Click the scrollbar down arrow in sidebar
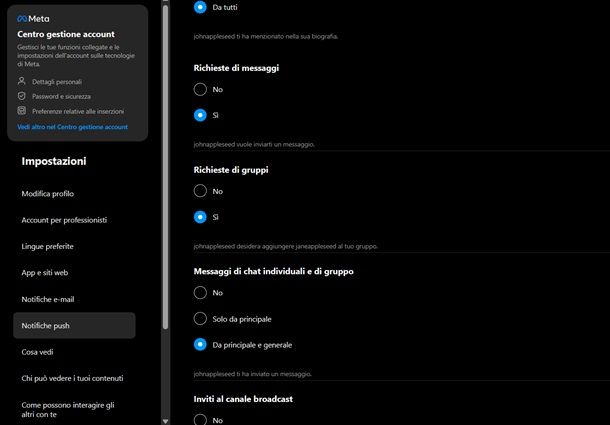This screenshot has width=610, height=425. pyautogui.click(x=165, y=421)
